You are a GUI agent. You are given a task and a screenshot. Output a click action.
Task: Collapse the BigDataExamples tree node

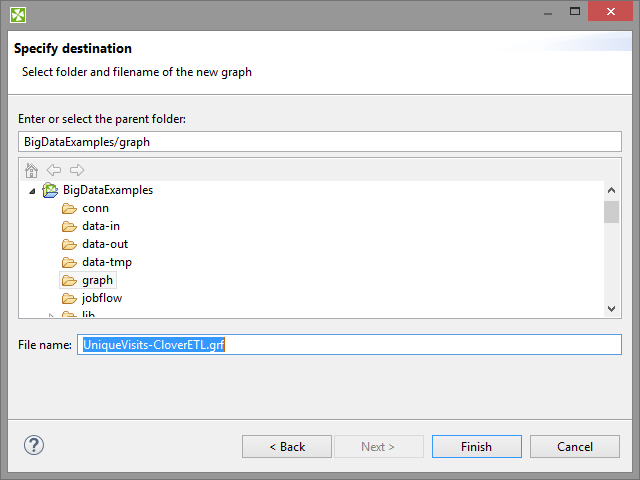pos(33,190)
